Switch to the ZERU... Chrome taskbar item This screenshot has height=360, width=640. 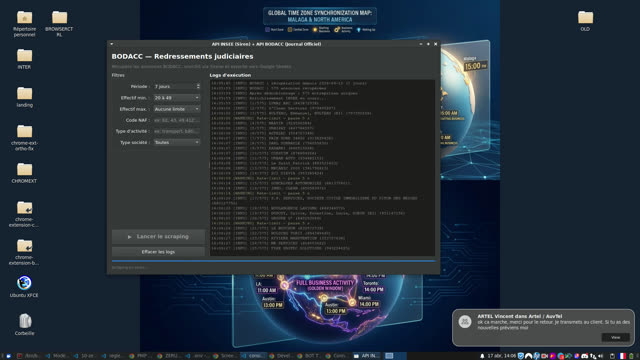pos(168,356)
